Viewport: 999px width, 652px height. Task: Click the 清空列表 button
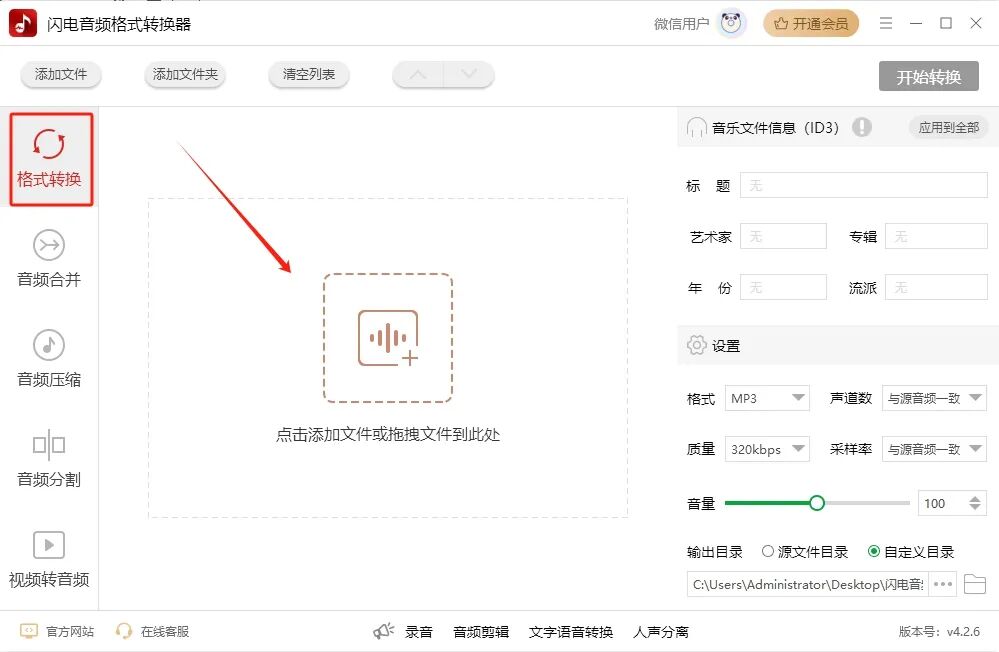click(x=309, y=75)
